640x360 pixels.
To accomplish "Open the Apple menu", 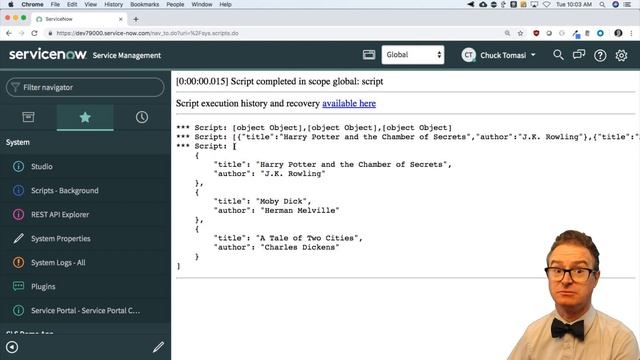I will 11,4.
